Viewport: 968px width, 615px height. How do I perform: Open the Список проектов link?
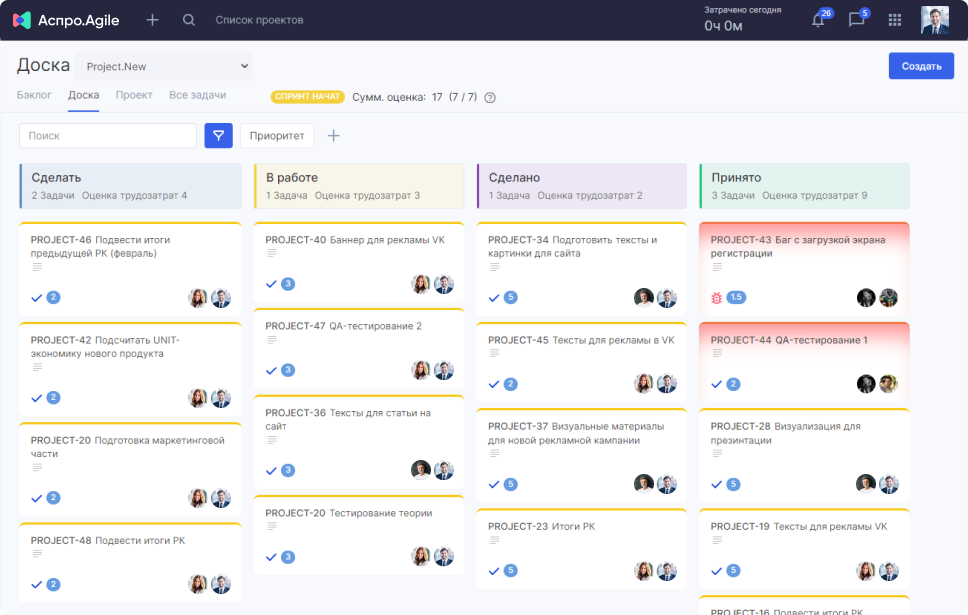(259, 20)
